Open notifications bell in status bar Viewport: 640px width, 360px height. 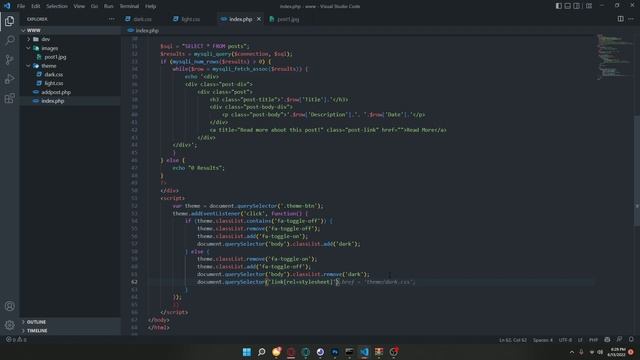tap(631, 340)
